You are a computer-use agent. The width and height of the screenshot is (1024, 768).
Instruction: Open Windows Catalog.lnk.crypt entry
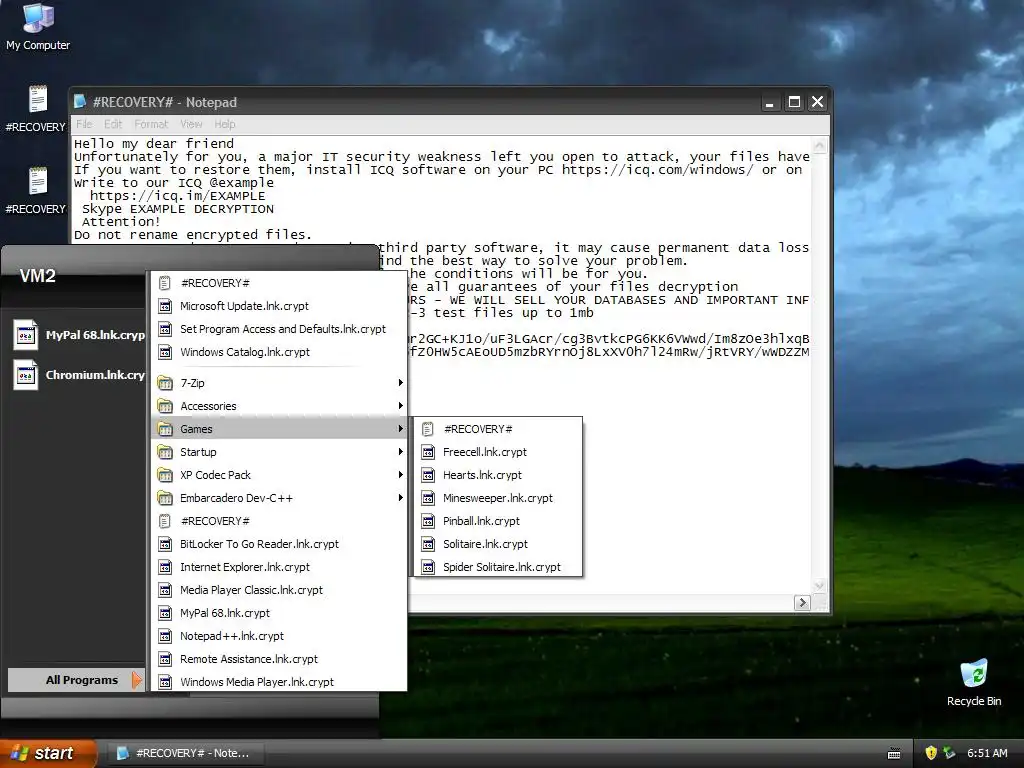[x=279, y=352]
